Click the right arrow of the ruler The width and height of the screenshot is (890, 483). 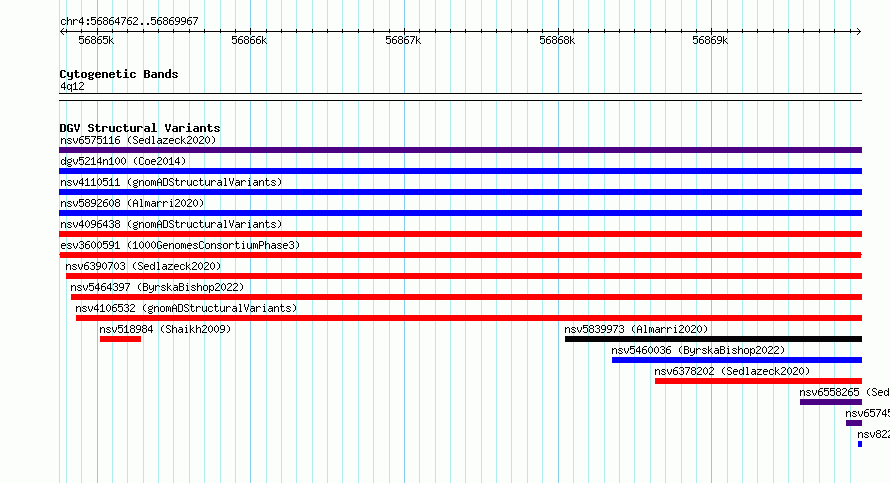[859, 32]
